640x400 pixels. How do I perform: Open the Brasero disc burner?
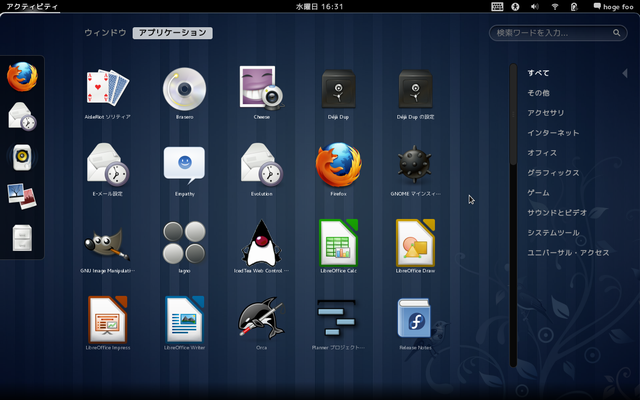pos(184,89)
